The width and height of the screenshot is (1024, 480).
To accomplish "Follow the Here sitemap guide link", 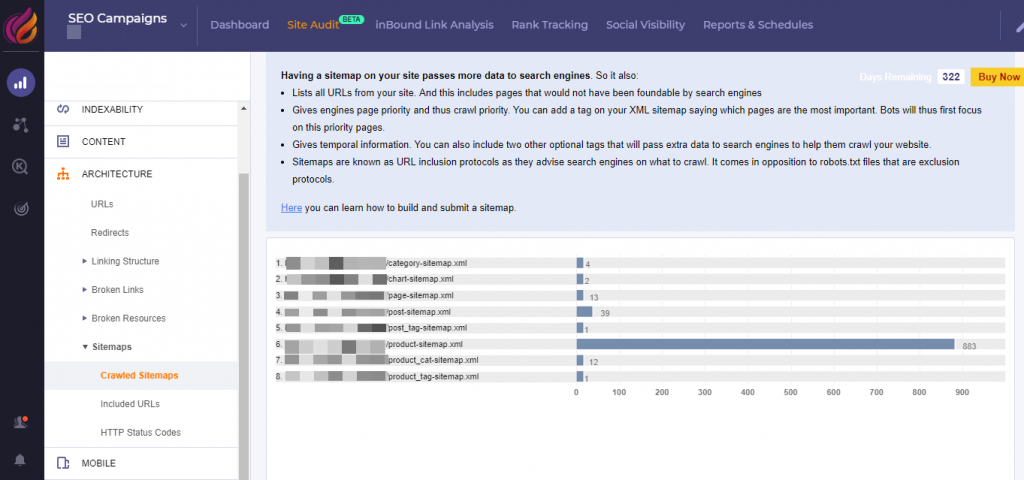I will click(291, 208).
